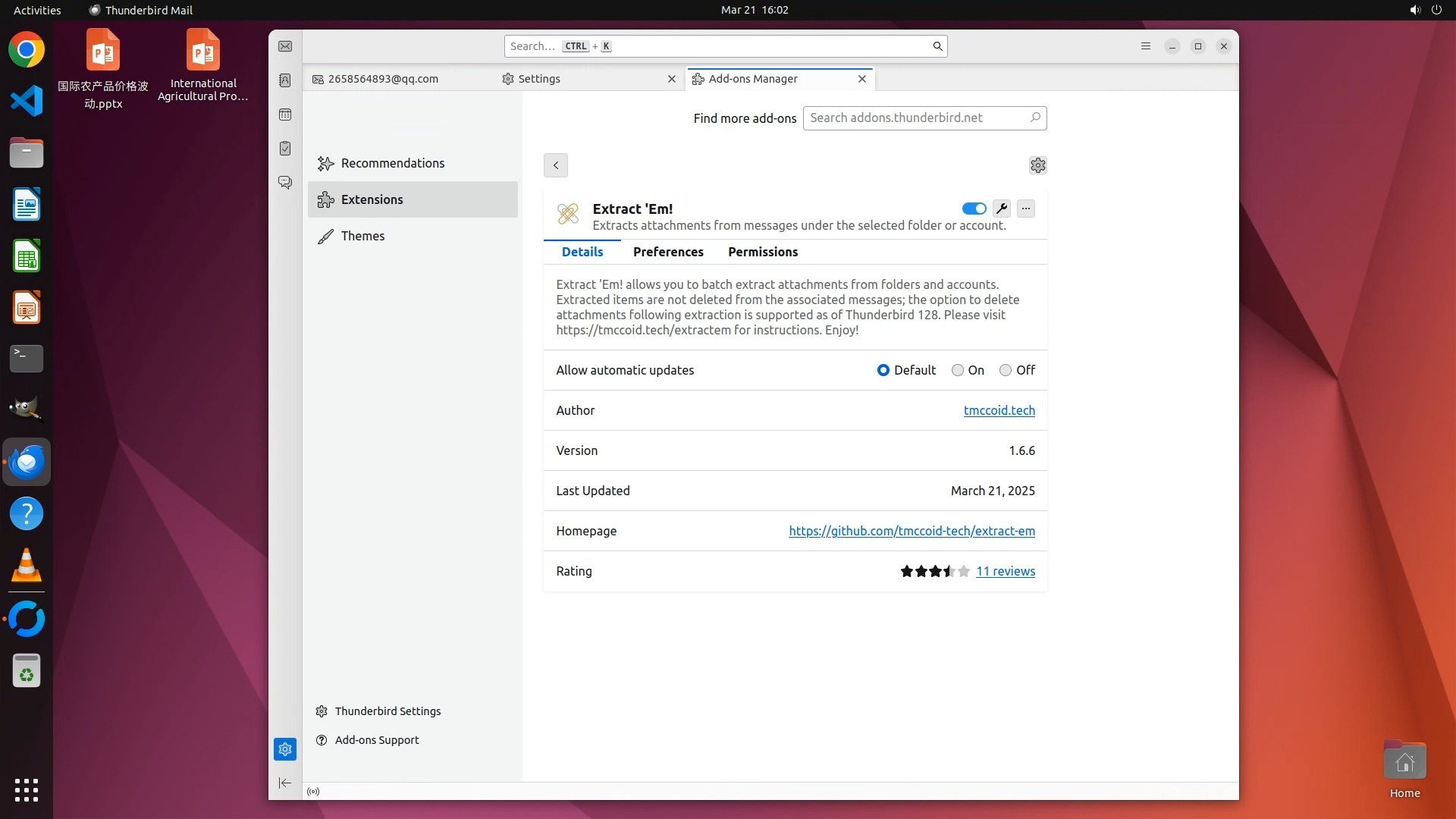Select Themes in the sidebar
Screen dimensions: 1456x819
point(362,236)
